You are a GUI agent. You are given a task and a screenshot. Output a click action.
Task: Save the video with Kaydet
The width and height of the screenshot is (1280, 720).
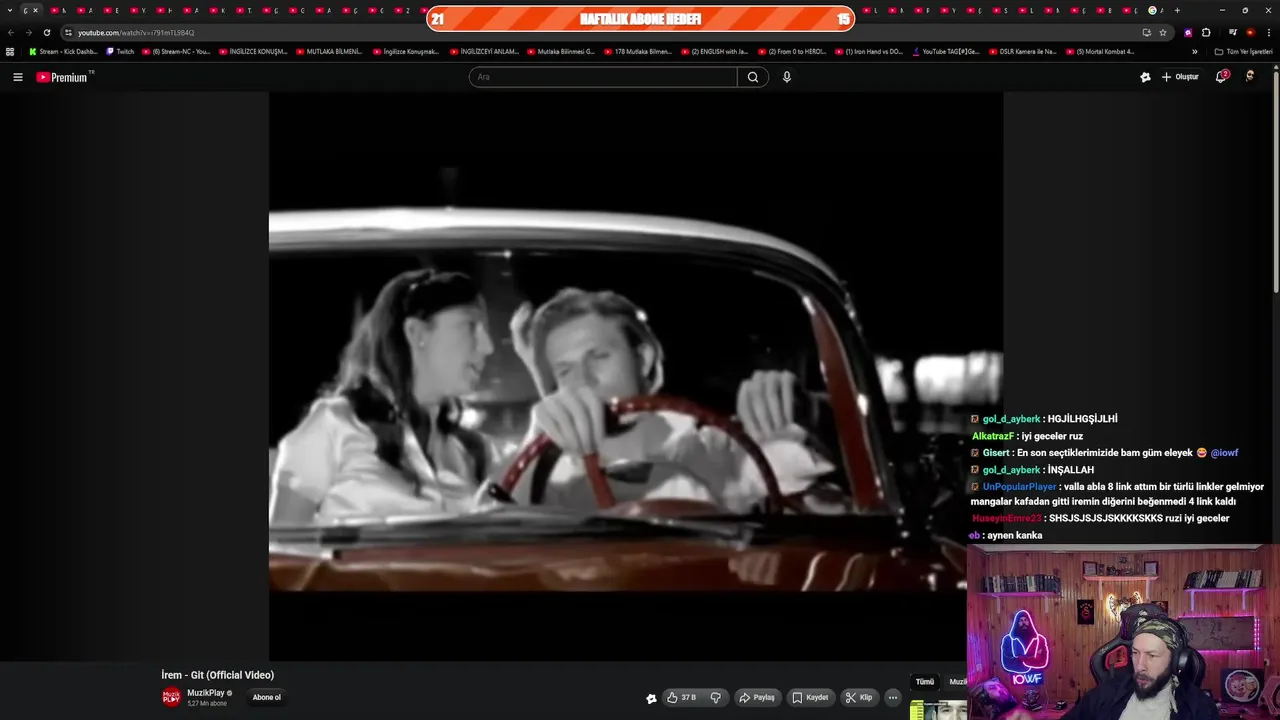click(x=810, y=698)
